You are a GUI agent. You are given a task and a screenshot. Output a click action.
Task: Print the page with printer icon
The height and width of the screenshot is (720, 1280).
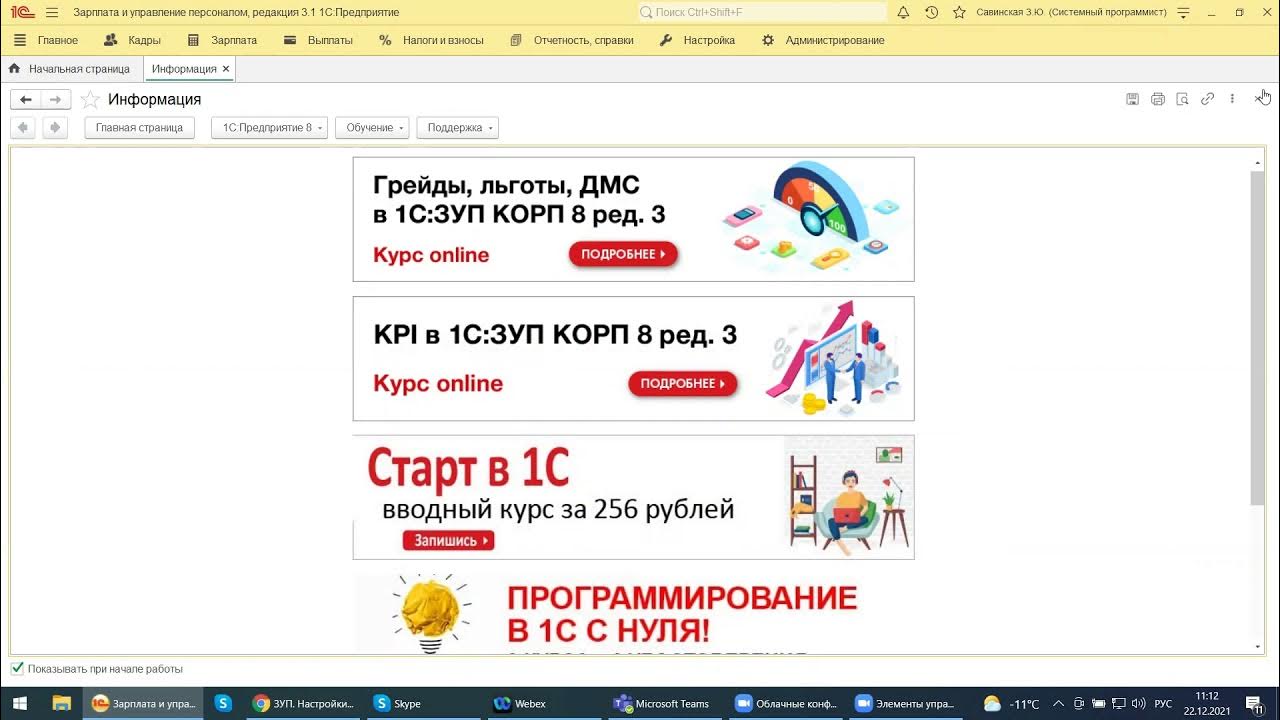click(1157, 99)
